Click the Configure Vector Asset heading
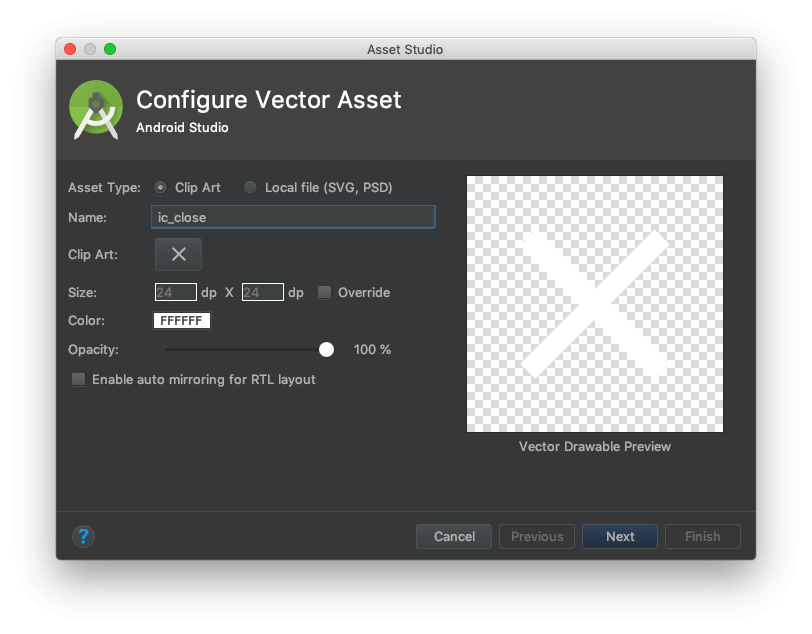This screenshot has height=634, width=812. click(x=268, y=99)
